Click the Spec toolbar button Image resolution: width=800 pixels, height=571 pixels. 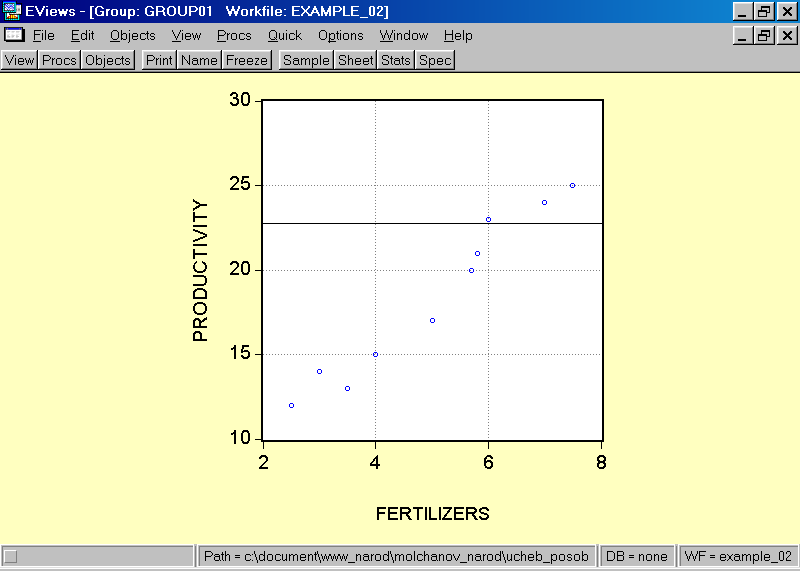(x=435, y=60)
